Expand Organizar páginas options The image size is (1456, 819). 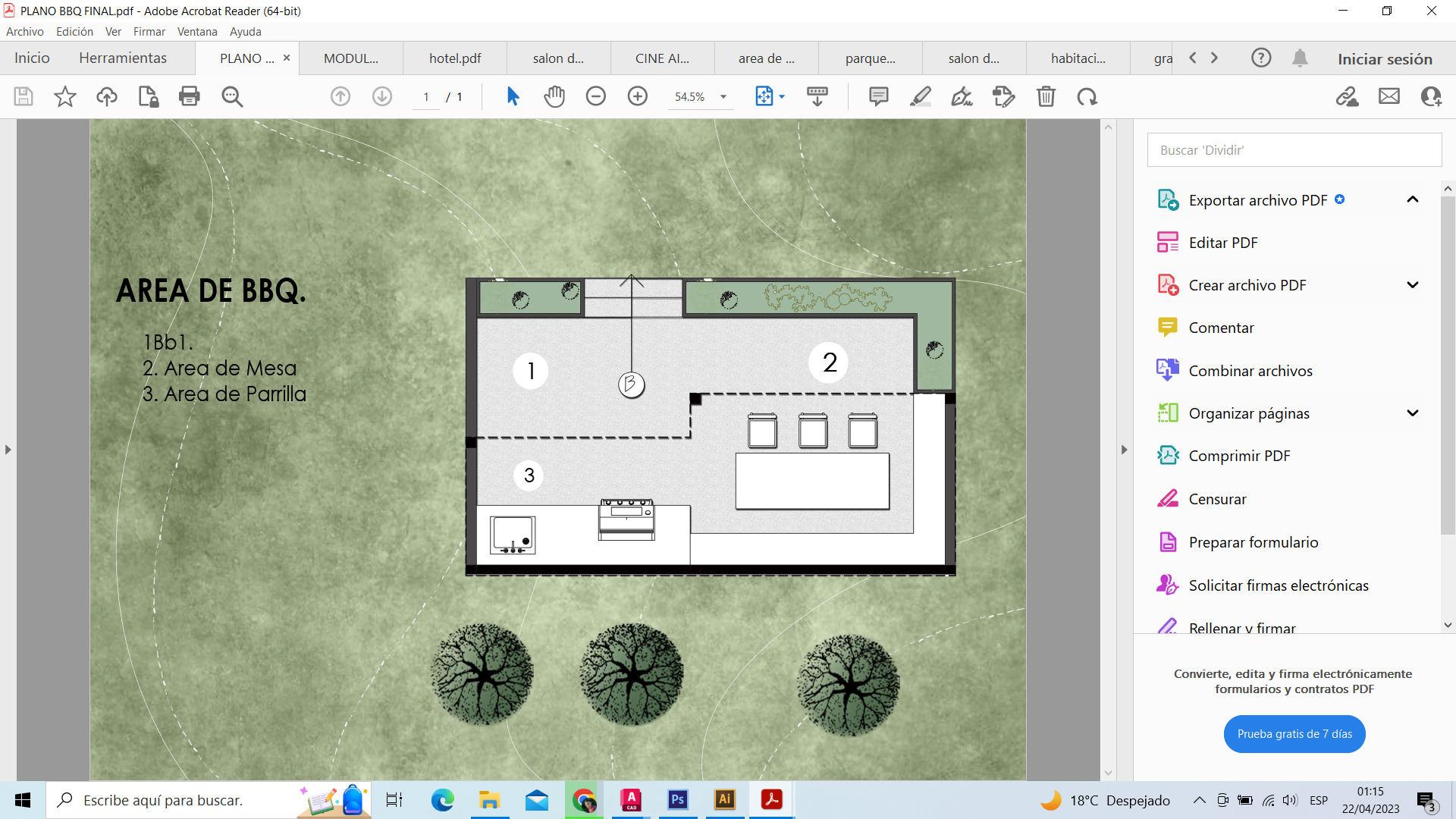[1412, 413]
